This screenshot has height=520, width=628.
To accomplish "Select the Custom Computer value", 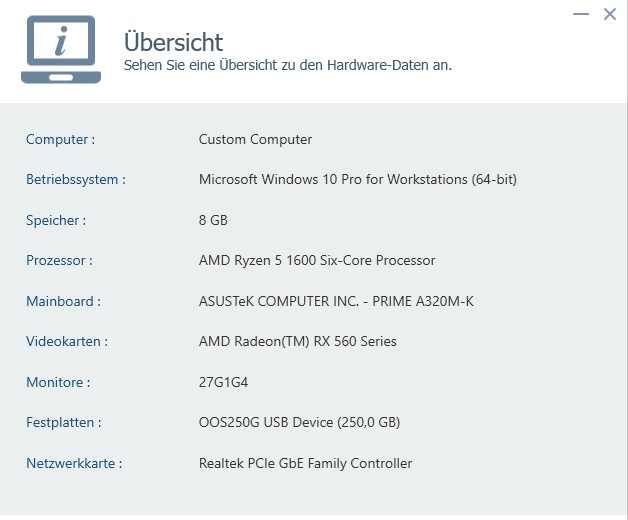I will tap(255, 139).
